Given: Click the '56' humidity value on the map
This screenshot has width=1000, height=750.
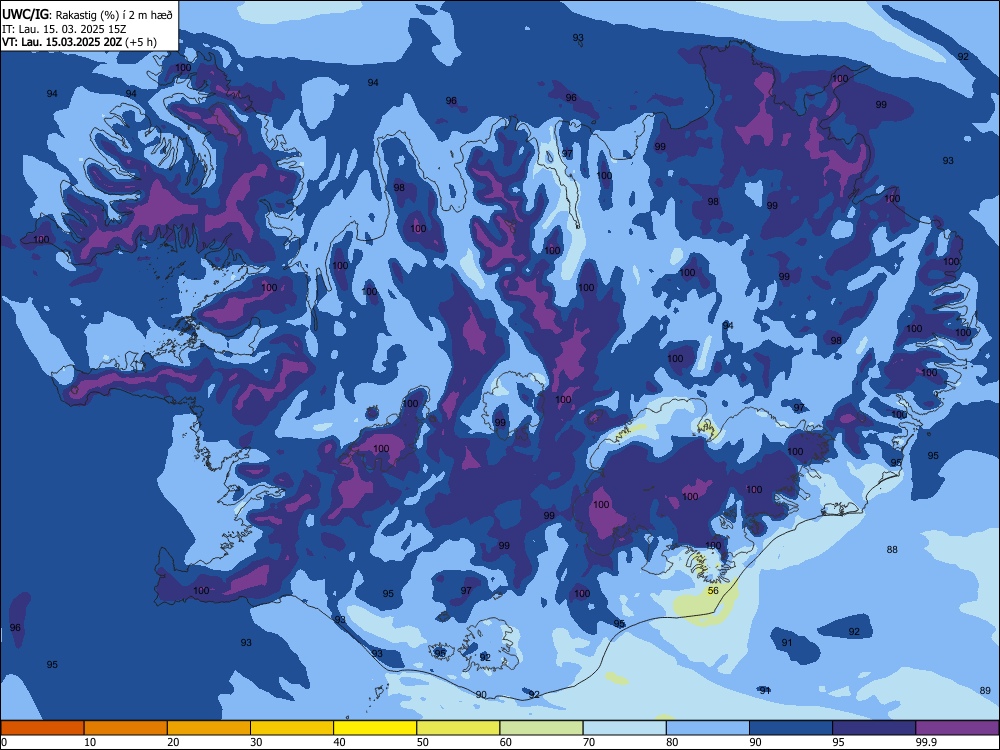Looking at the screenshot, I should (x=713, y=591).
